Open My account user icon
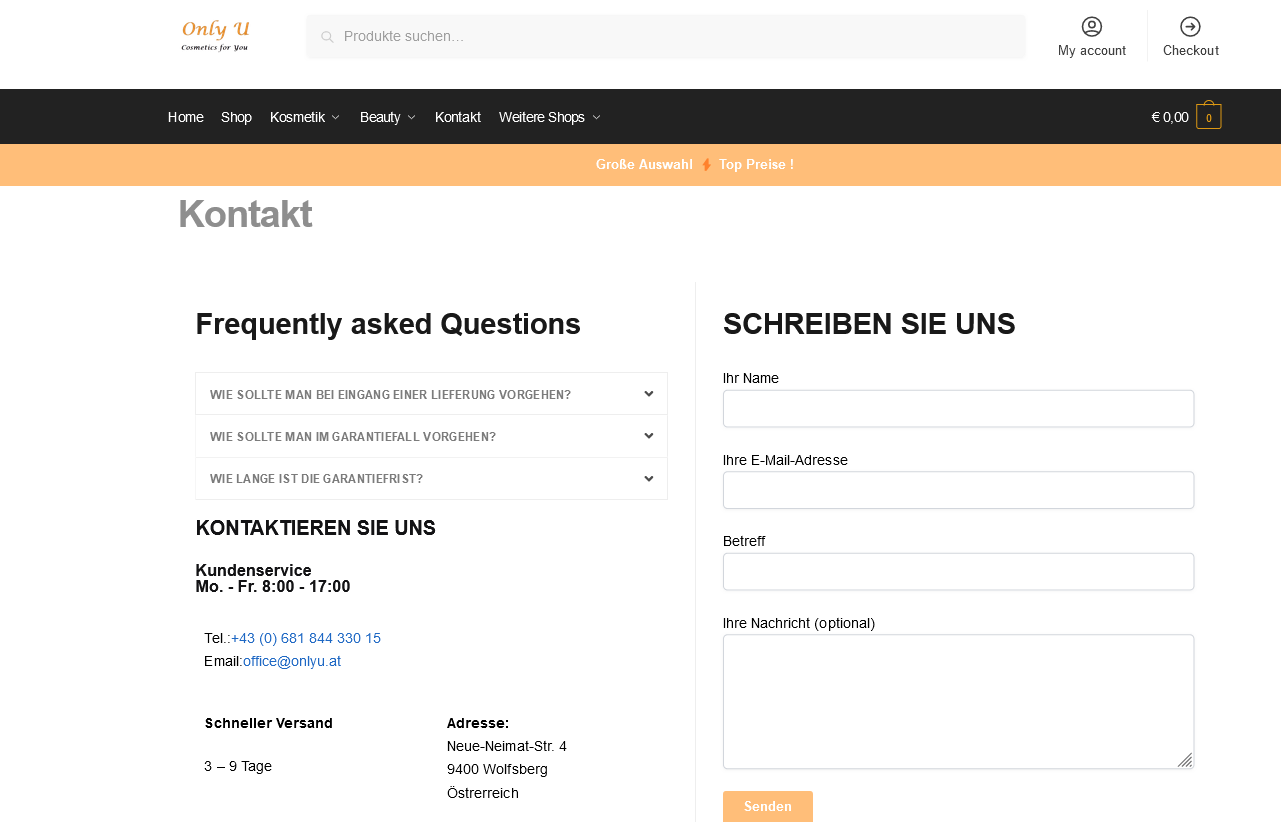1281x822 pixels. (1091, 27)
